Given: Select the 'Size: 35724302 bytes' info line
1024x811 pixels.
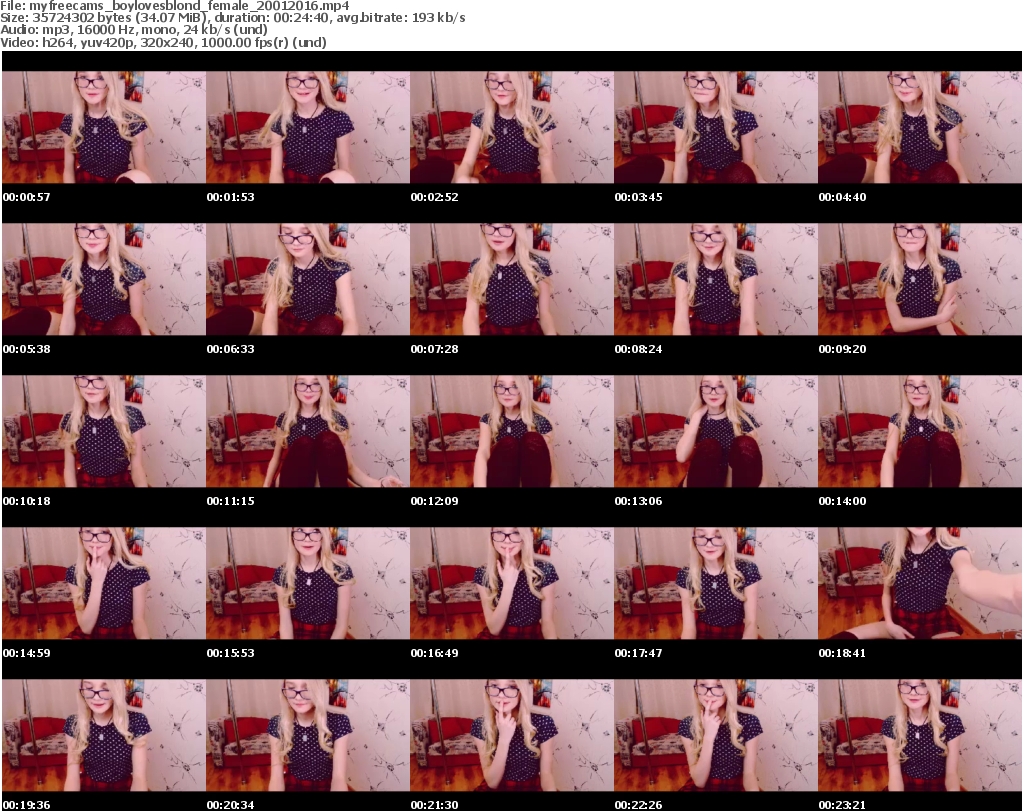Looking at the screenshot, I should tap(232, 18).
